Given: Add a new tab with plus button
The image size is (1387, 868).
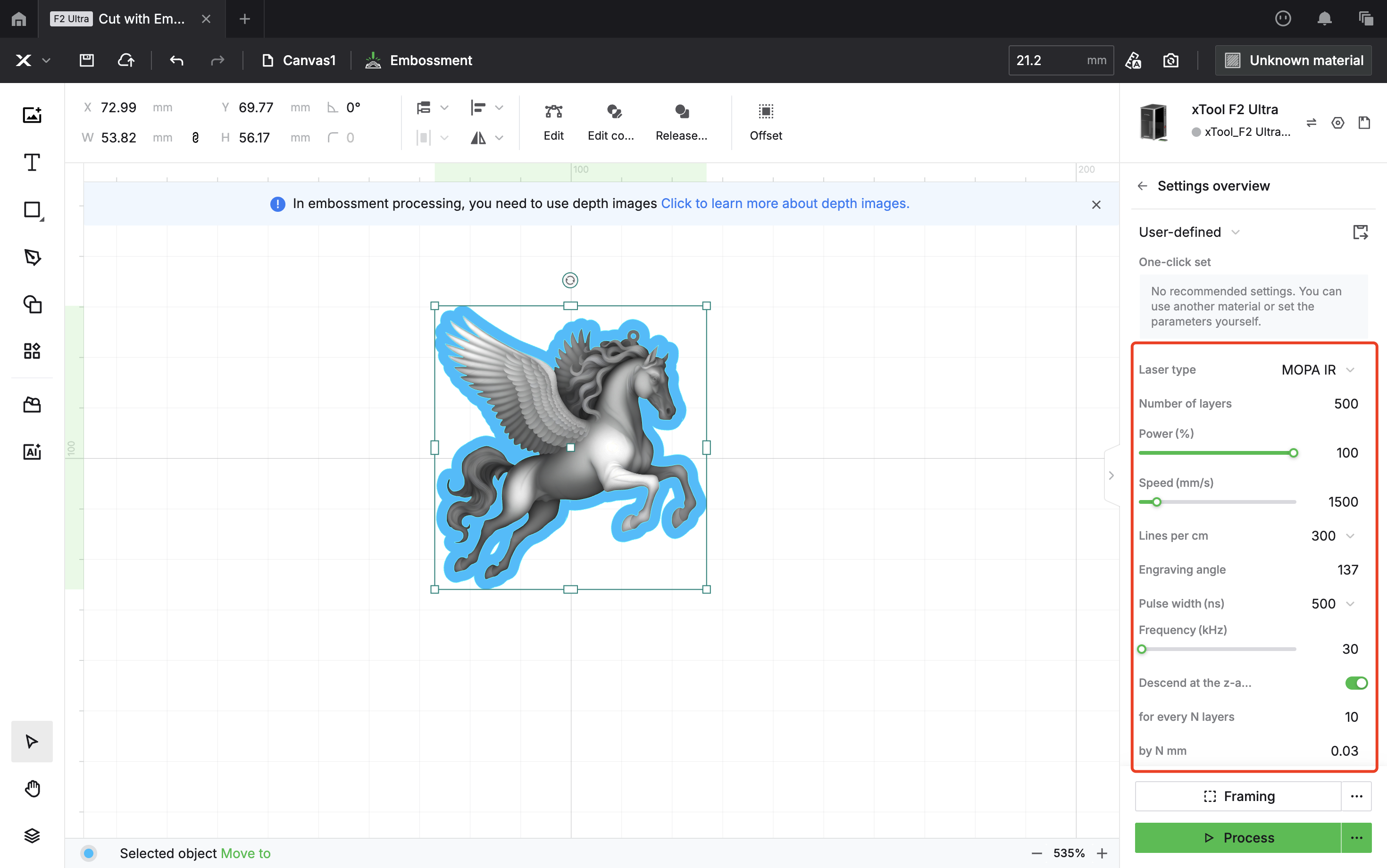Looking at the screenshot, I should point(244,19).
